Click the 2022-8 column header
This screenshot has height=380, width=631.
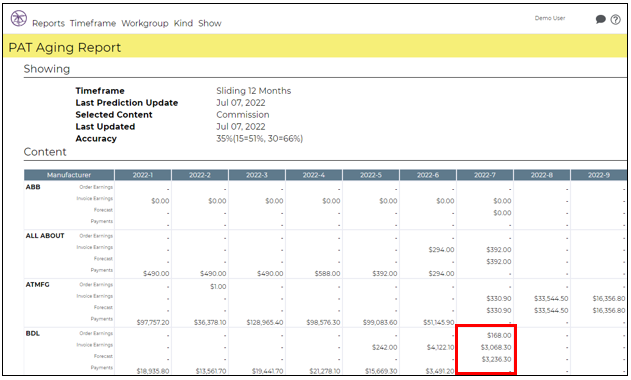542,175
